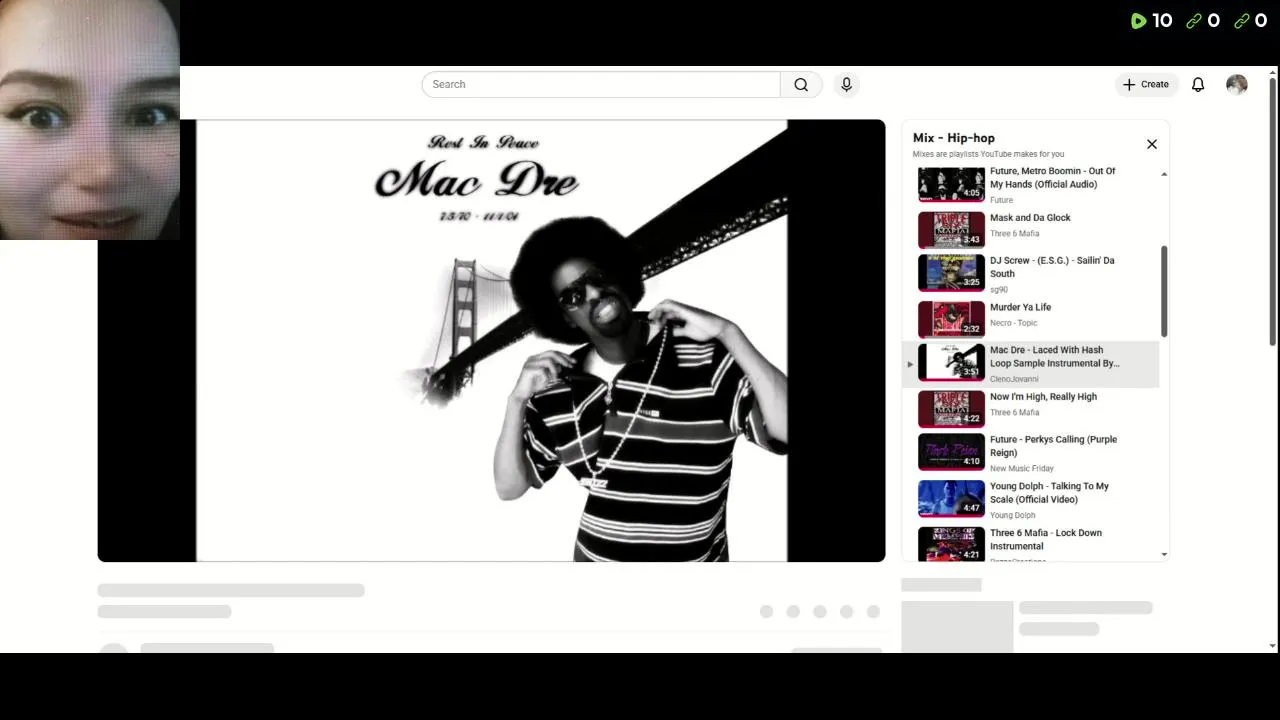Click channel name 'ClenoJovanni'

1014,379
